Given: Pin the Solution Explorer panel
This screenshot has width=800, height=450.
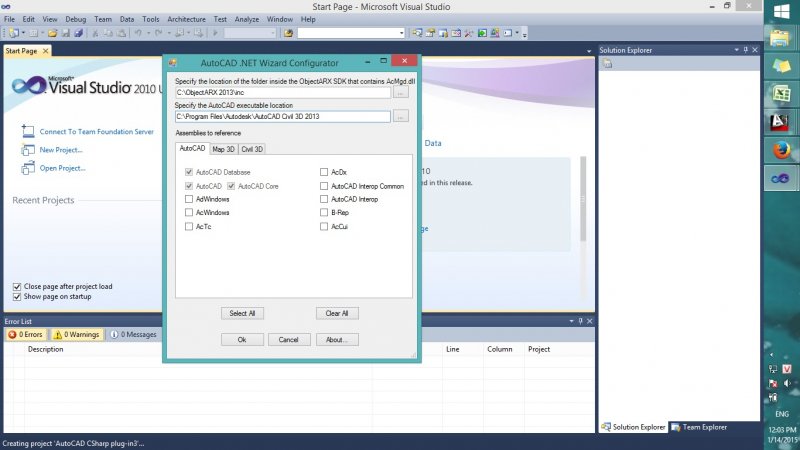Looking at the screenshot, I should pos(745,50).
